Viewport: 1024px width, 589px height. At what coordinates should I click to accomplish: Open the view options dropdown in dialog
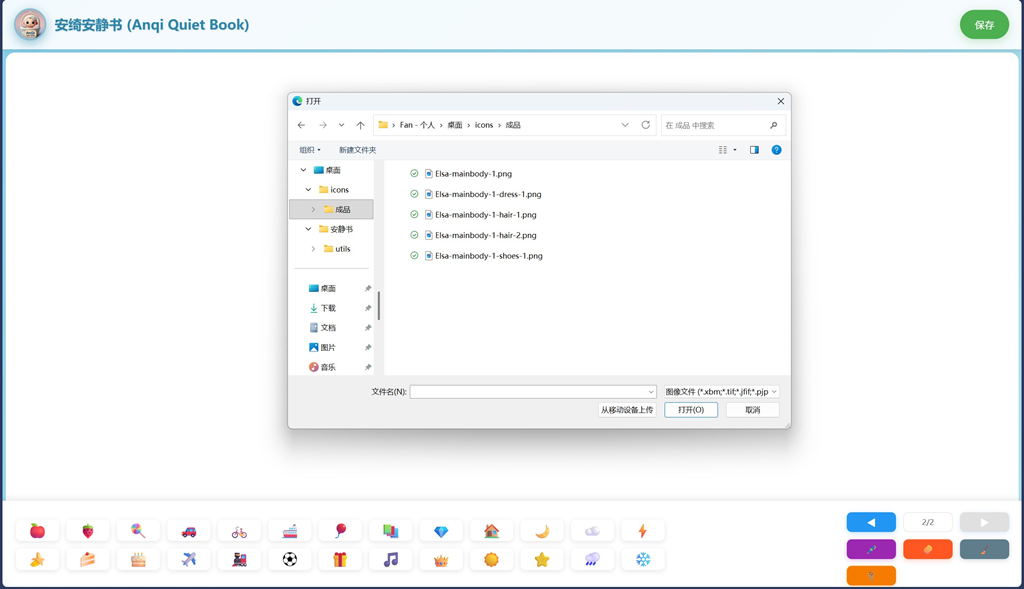click(x=735, y=150)
